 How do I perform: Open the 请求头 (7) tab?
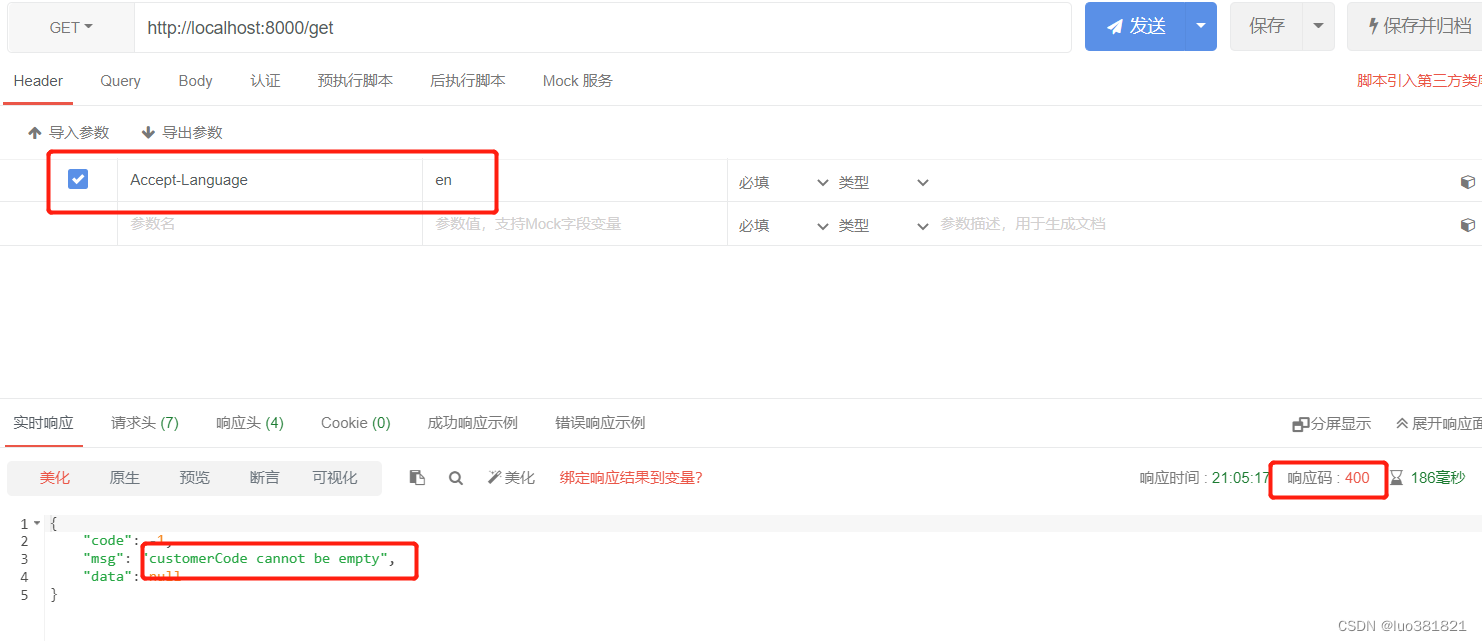tap(145, 423)
